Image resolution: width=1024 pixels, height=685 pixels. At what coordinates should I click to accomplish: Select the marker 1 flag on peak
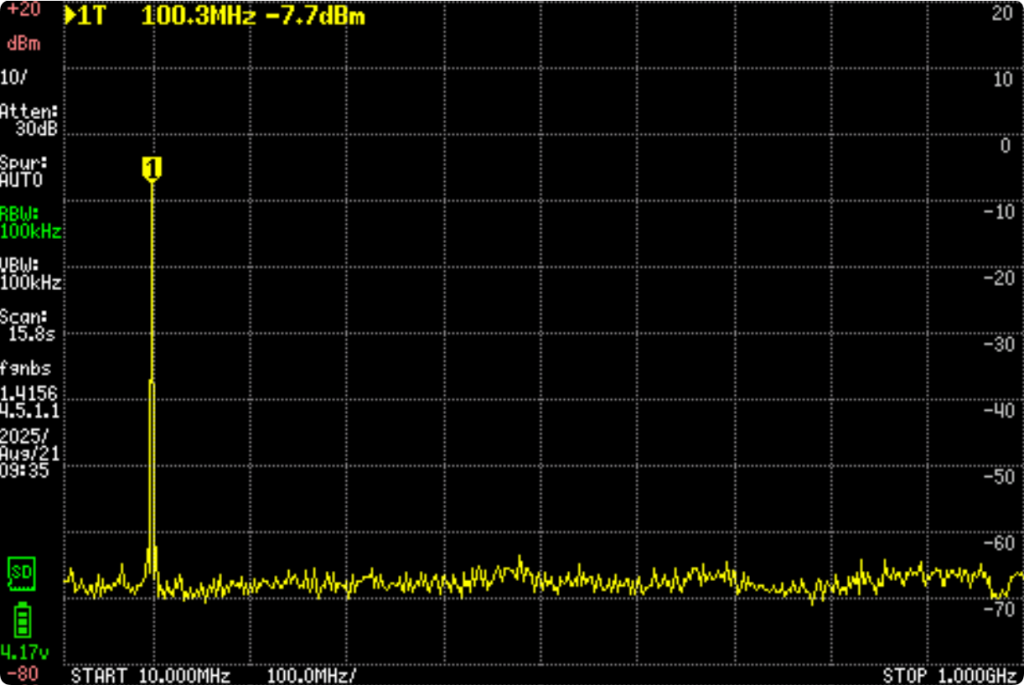152,169
